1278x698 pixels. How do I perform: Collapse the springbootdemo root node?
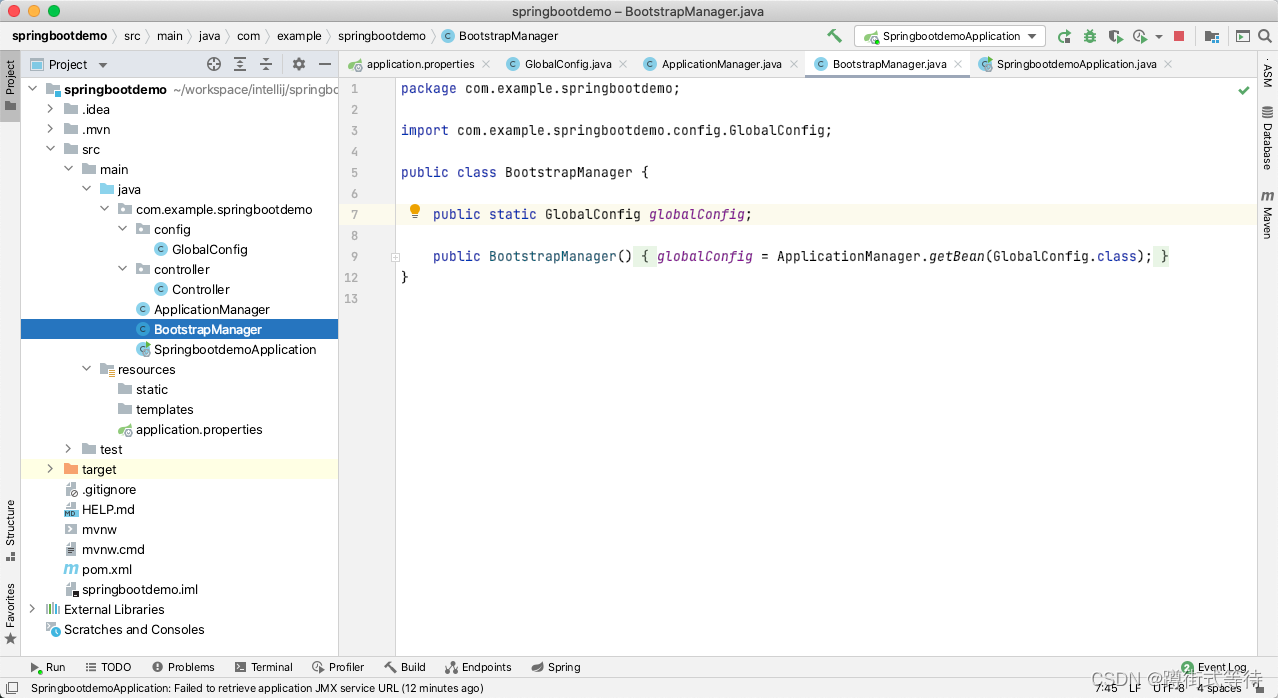33,89
